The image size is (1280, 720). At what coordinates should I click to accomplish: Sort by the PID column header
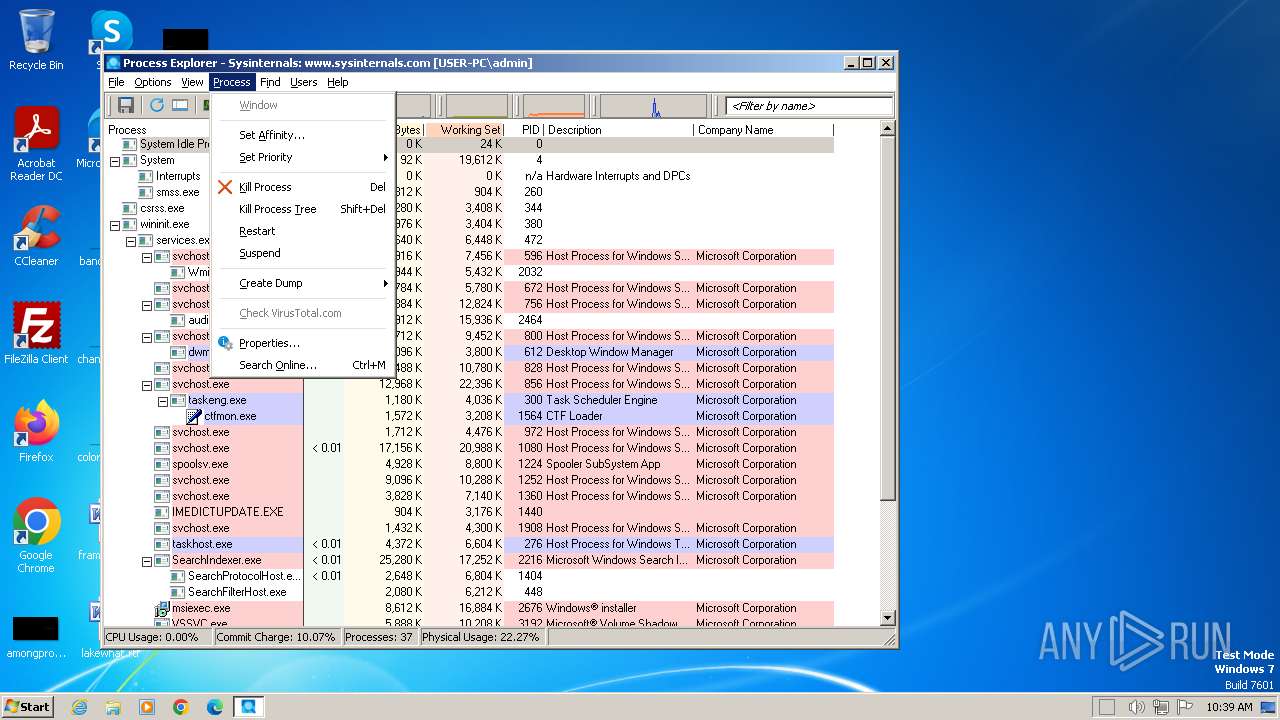click(x=523, y=130)
